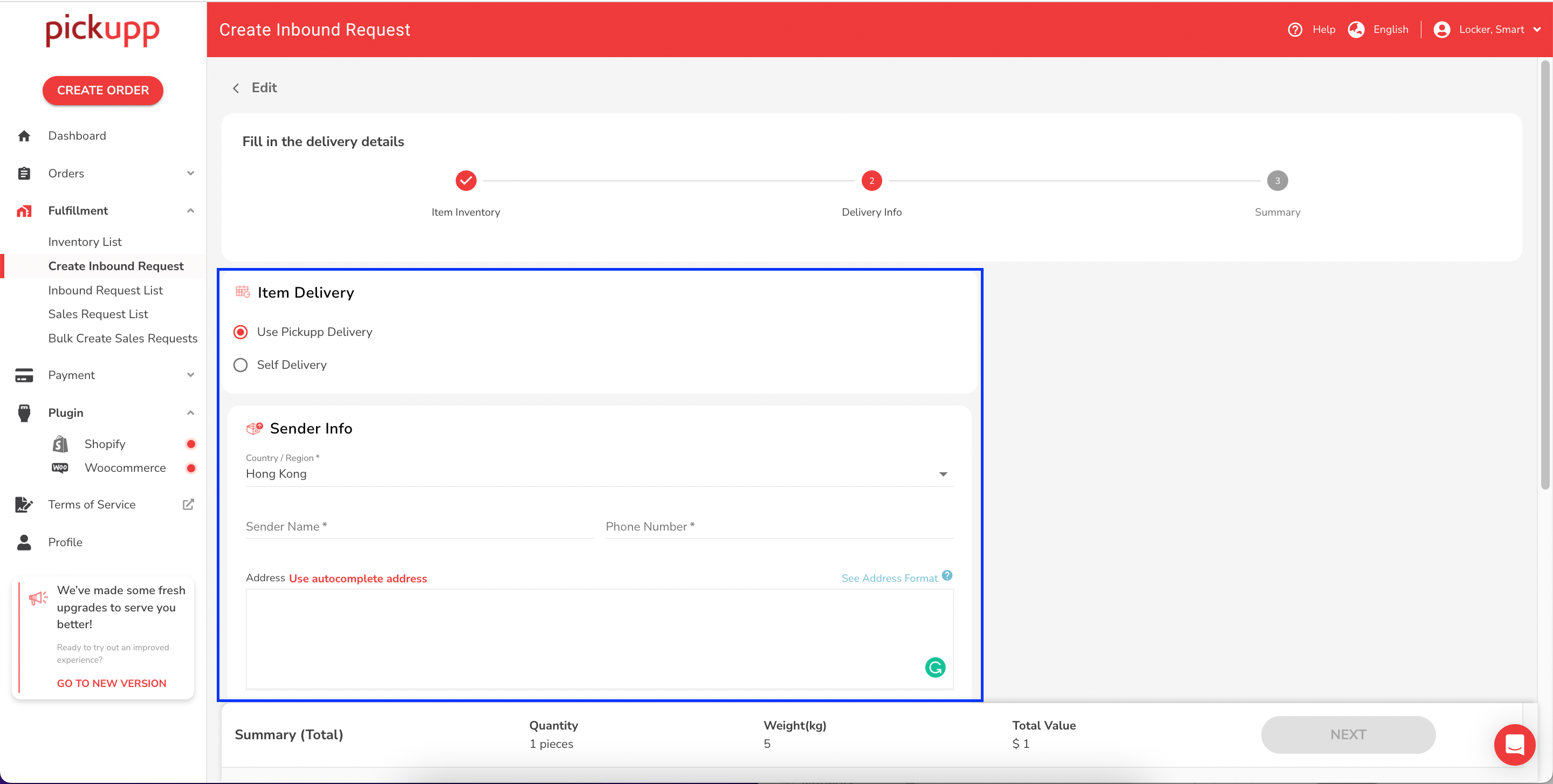Viewport: 1553px width, 784px height.
Task: Click the Grammarly icon in address box
Action: tap(935, 667)
